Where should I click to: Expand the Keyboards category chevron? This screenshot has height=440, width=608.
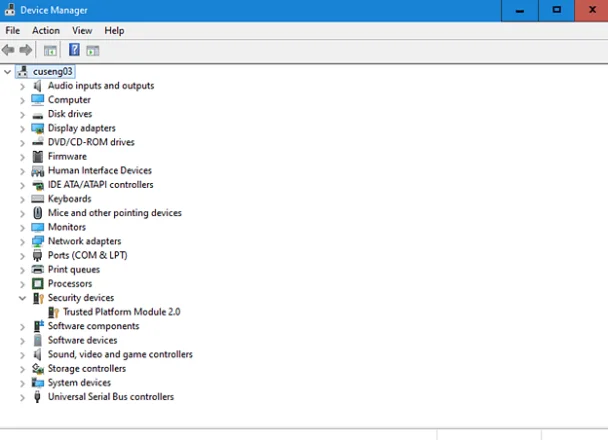[22, 199]
